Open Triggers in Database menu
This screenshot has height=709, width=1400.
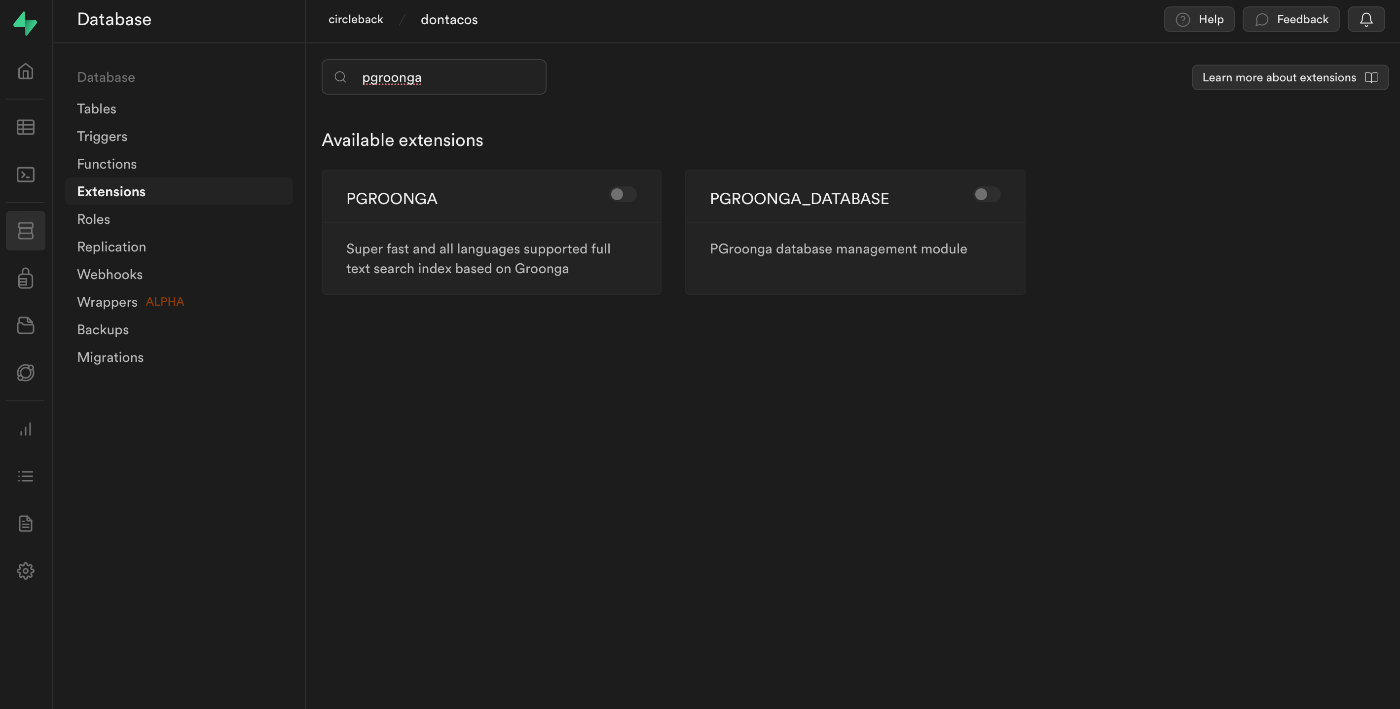pos(102,136)
